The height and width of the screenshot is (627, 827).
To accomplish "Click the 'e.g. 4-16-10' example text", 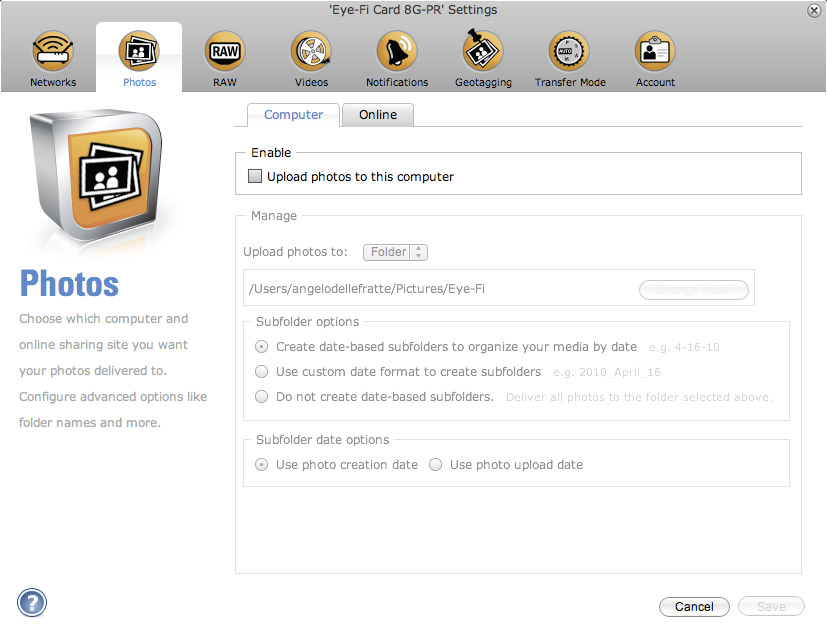I will pyautogui.click(x=684, y=347).
